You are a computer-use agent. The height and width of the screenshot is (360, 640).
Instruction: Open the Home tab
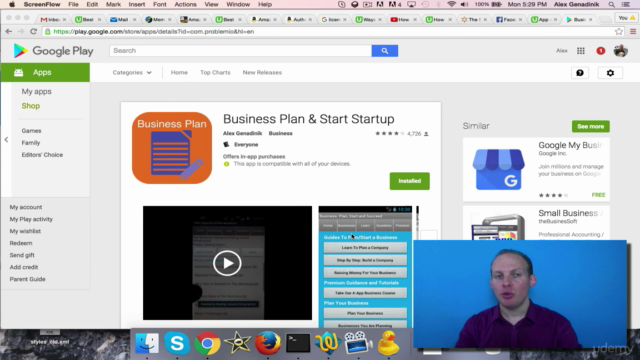pos(179,73)
